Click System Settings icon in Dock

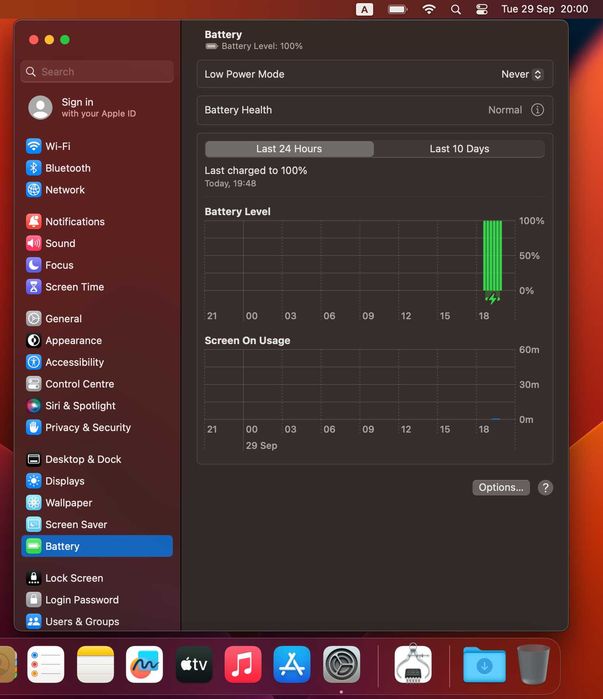341,664
